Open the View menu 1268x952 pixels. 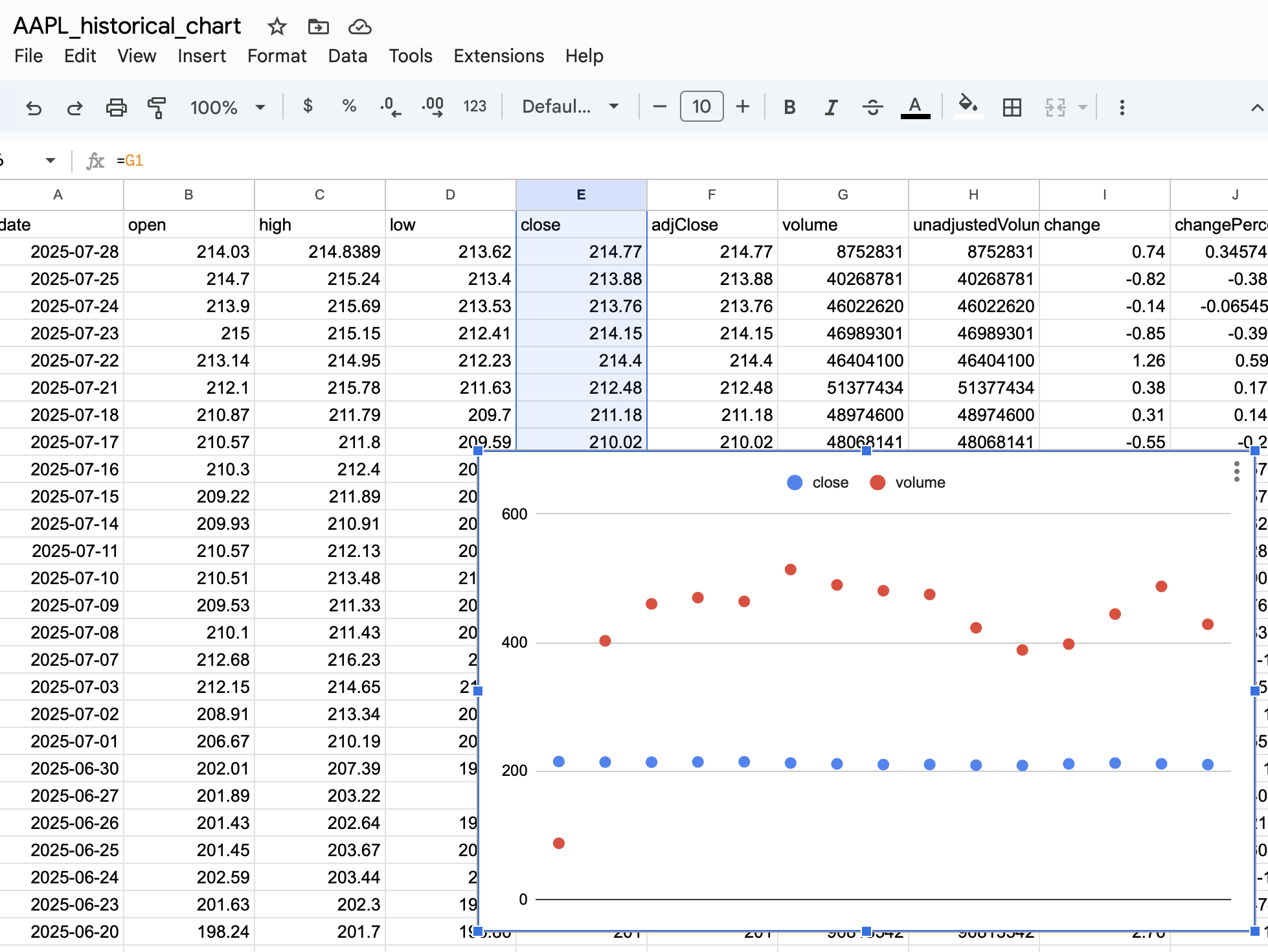coord(137,56)
